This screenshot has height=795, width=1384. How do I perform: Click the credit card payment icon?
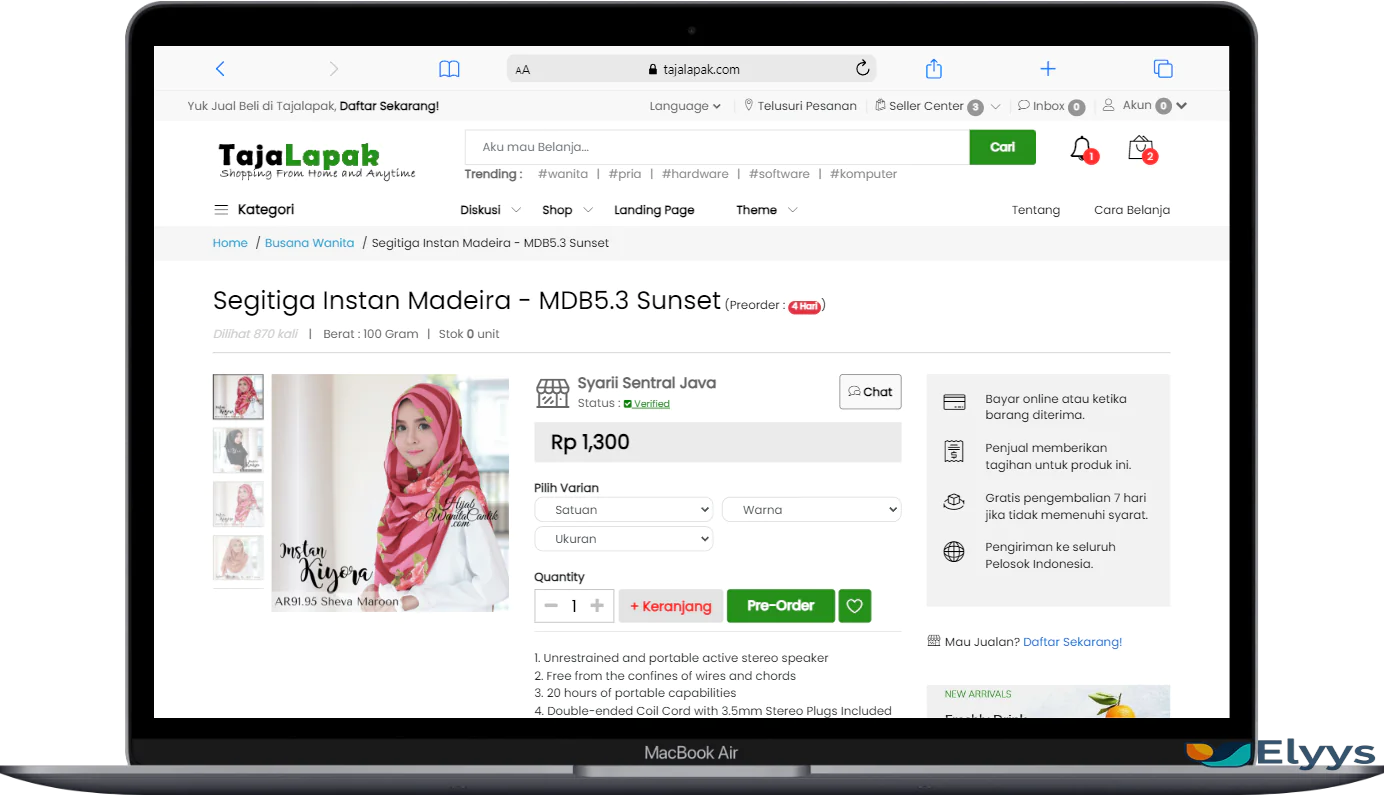click(954, 402)
